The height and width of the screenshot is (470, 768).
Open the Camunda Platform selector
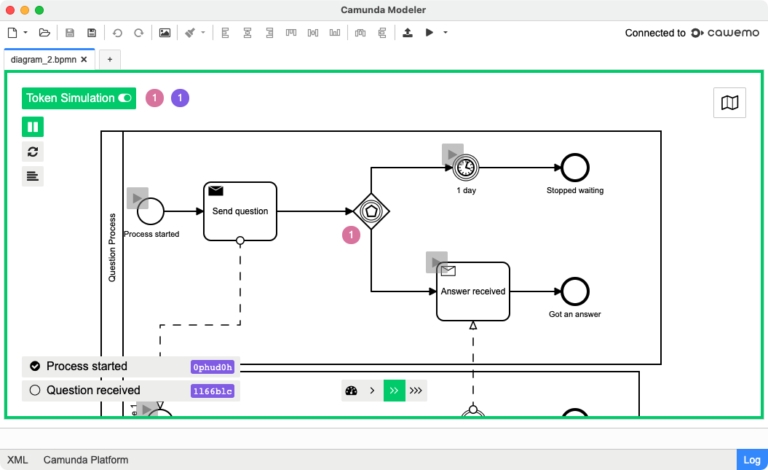(86, 460)
